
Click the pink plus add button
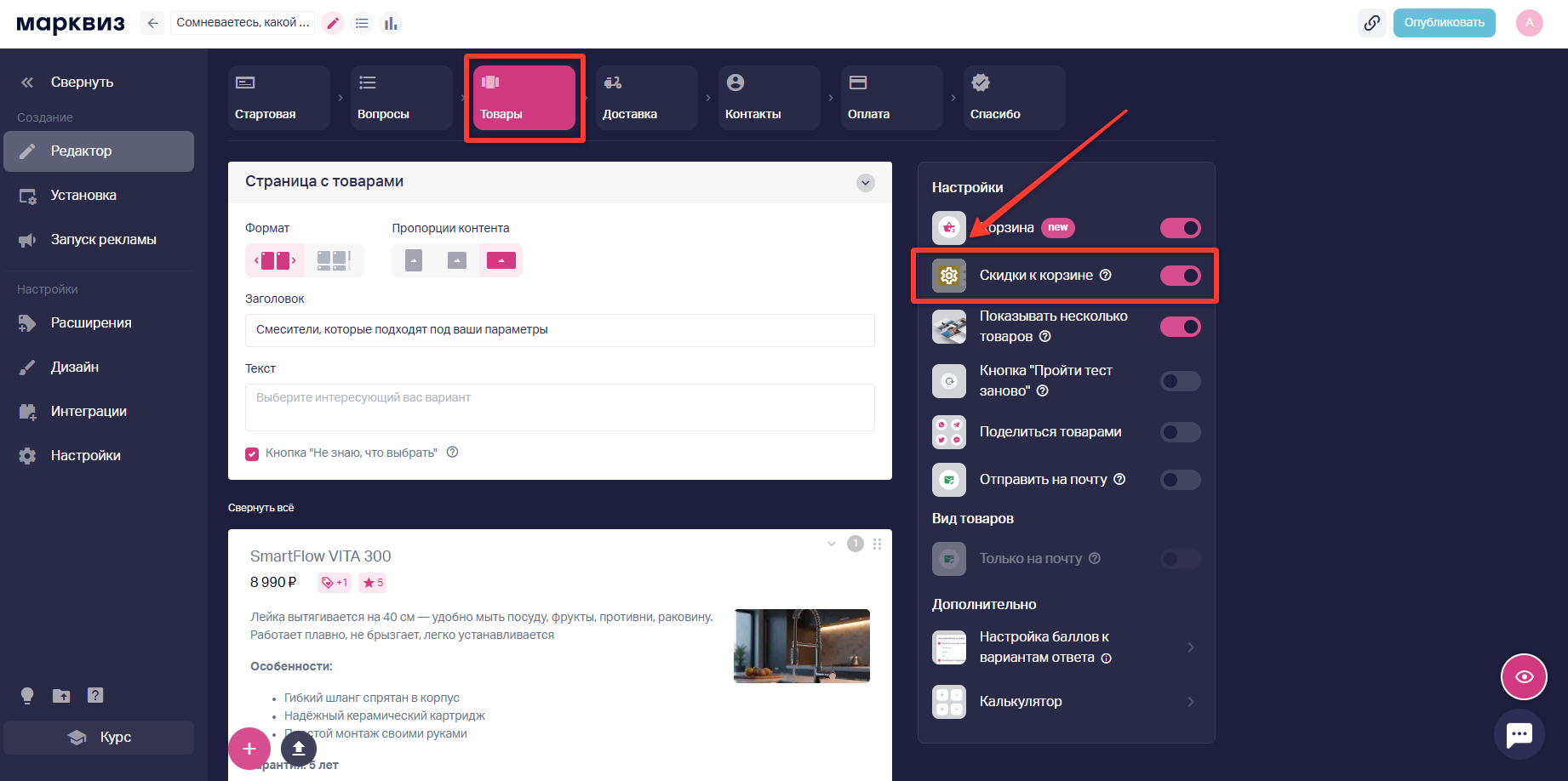pyautogui.click(x=249, y=749)
